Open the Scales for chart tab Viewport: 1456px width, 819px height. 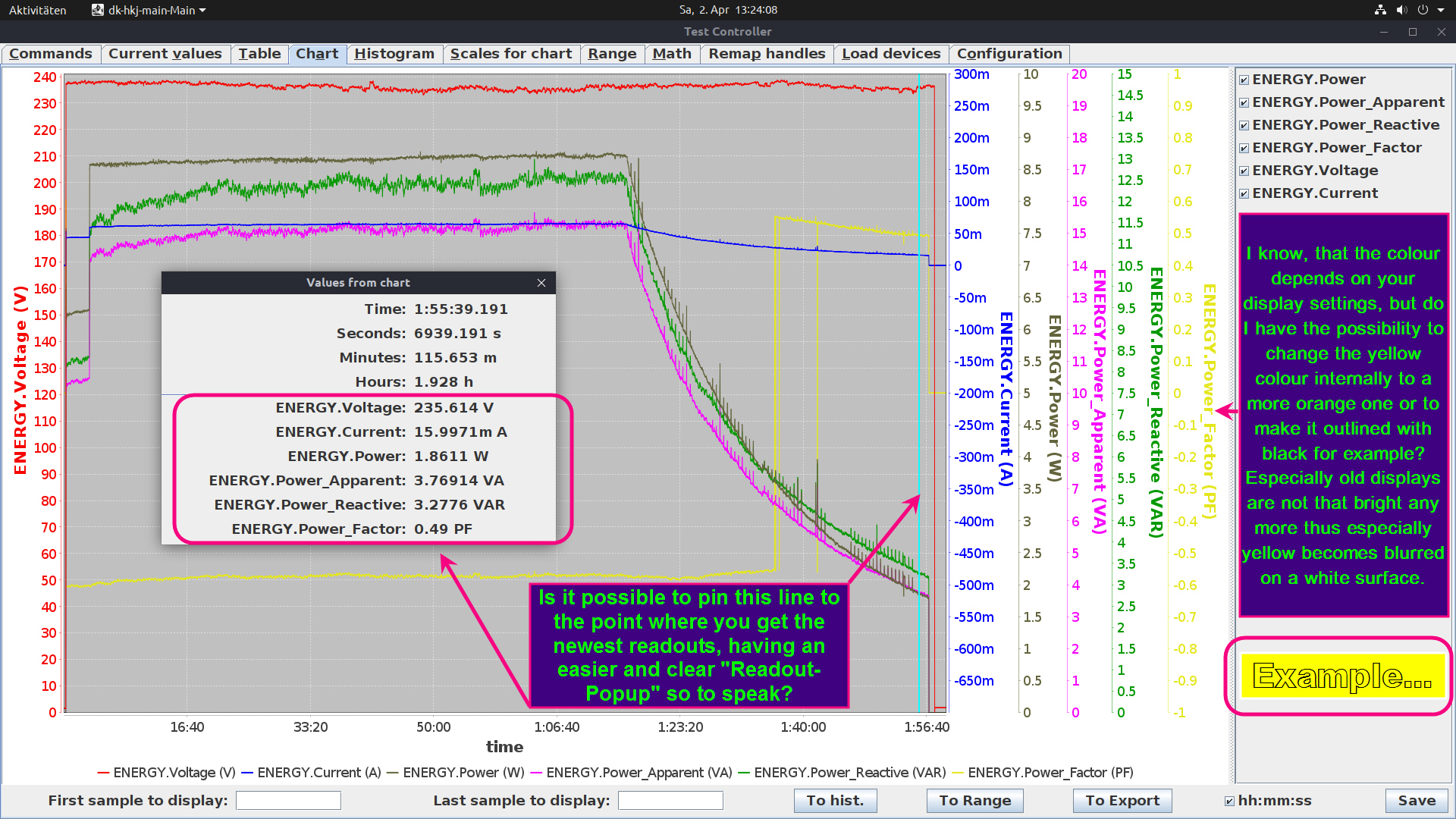tap(510, 54)
